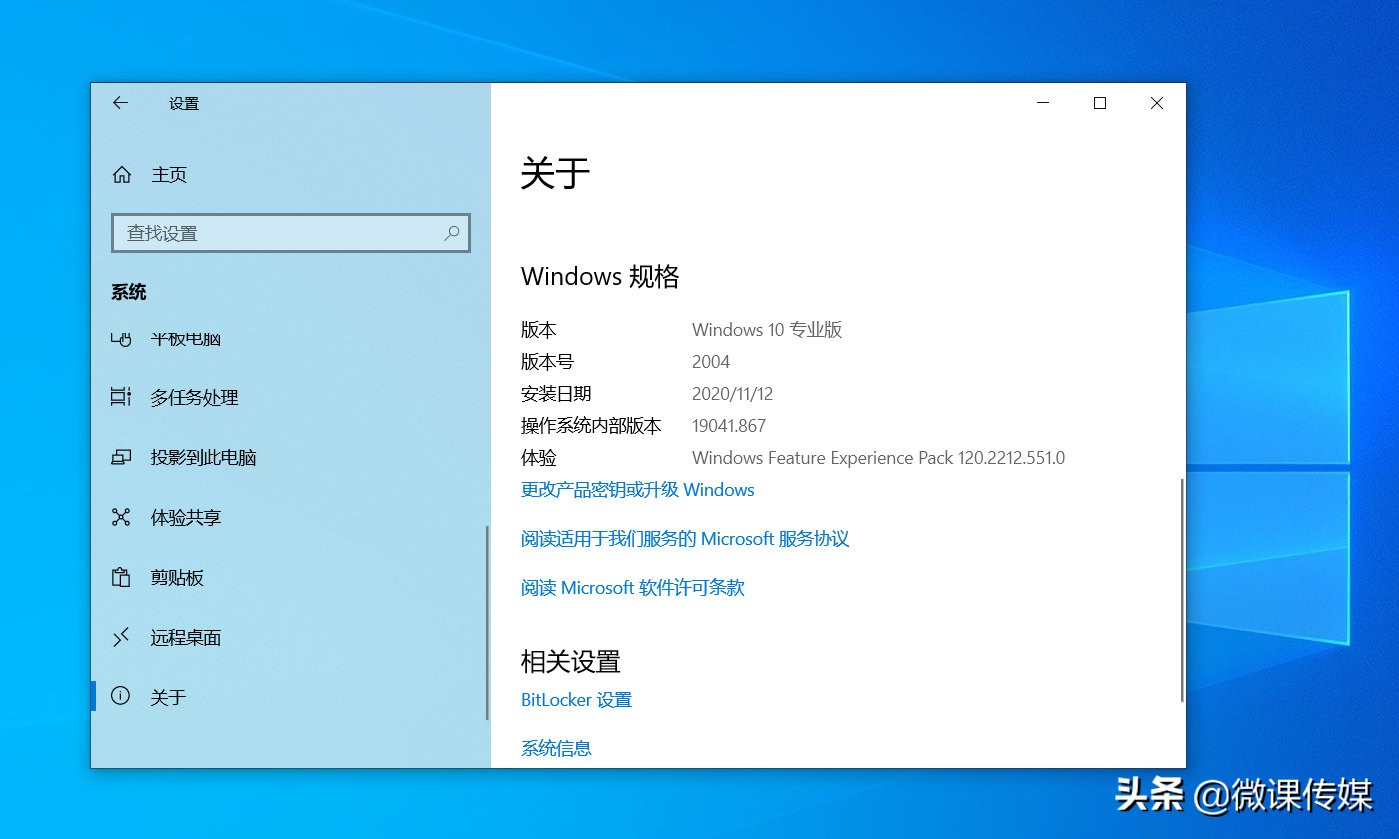Viewport: 1399px width, 839px height.
Task: Select version number 2004
Action: pos(711,362)
